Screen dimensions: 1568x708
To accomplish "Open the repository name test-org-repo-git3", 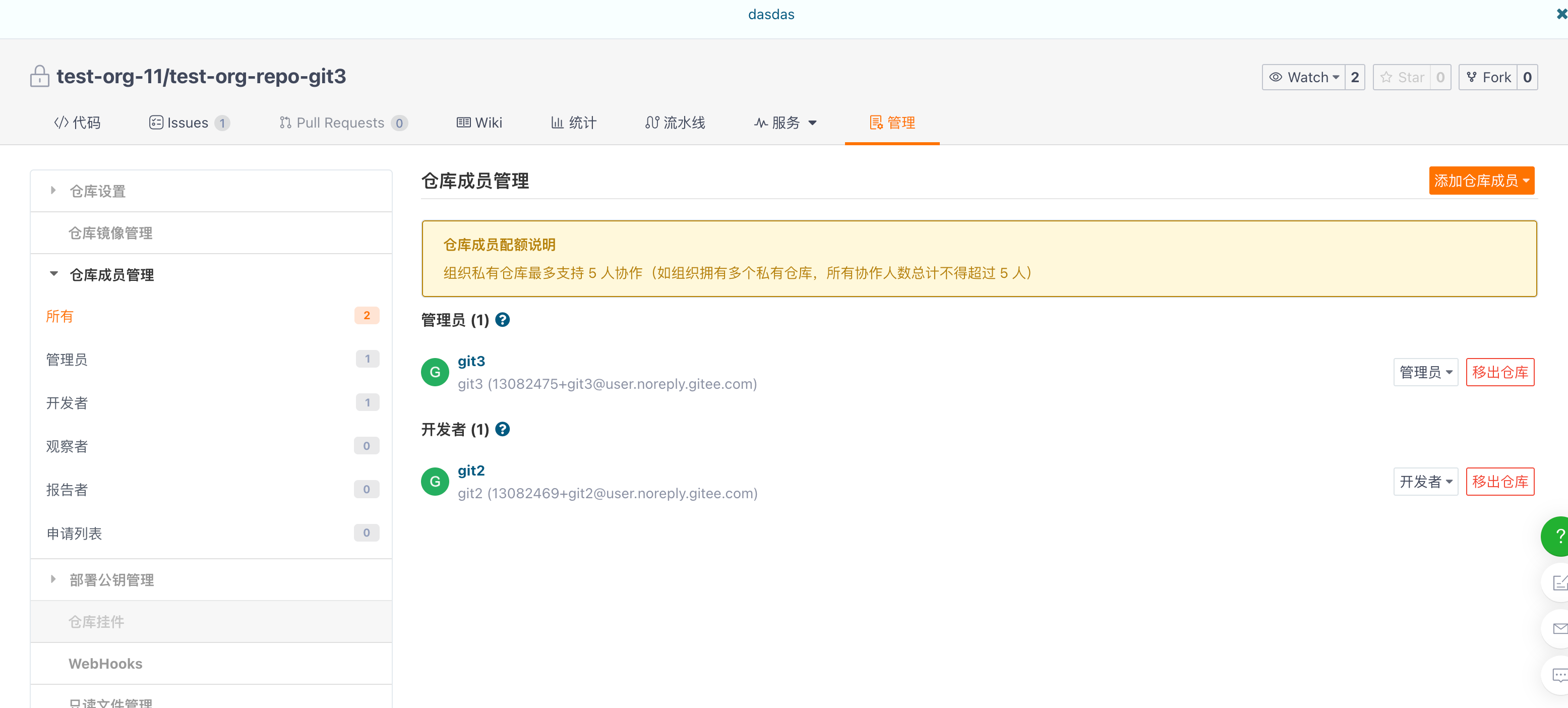I will pyautogui.click(x=258, y=76).
